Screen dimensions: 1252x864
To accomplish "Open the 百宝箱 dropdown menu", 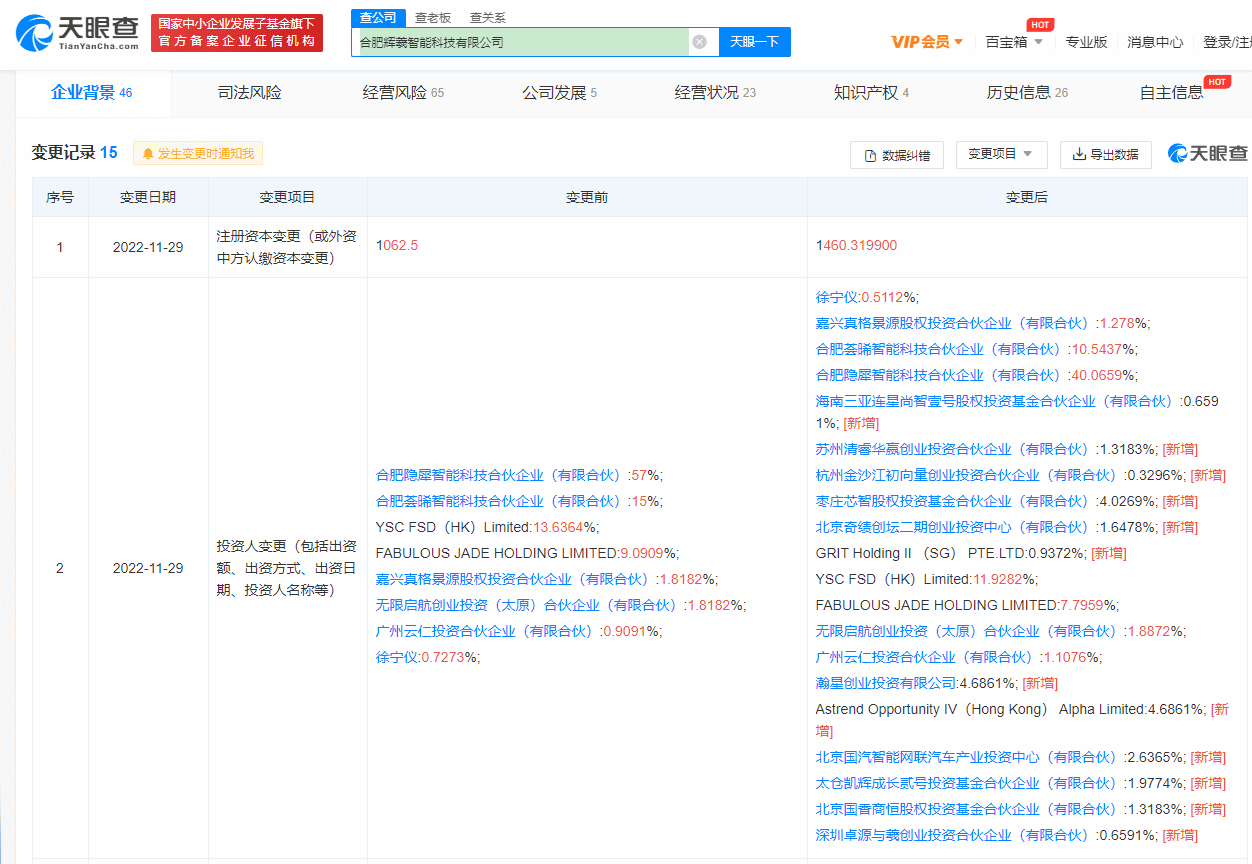I will (1014, 41).
